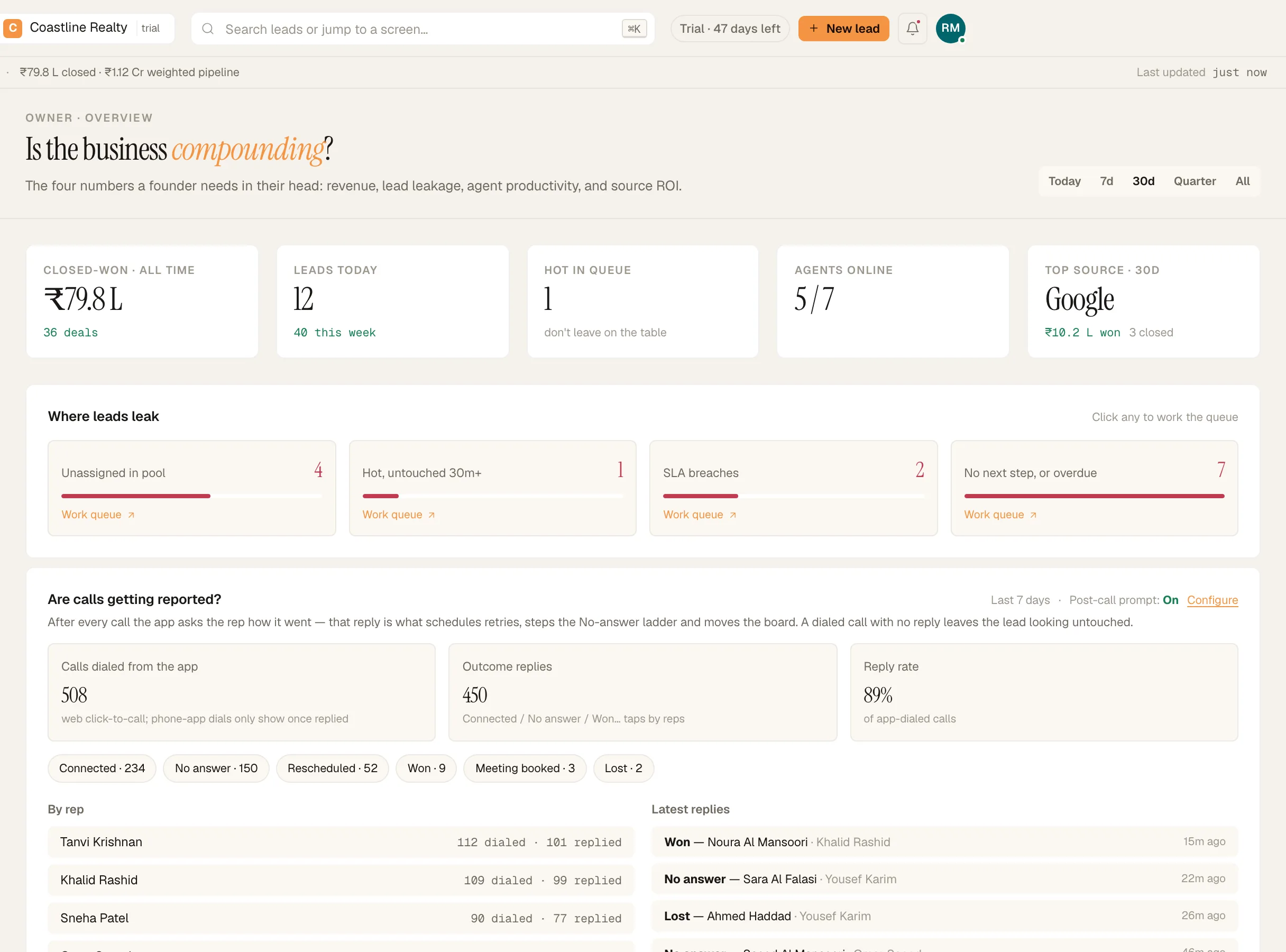Click the Reply rate 89% card
Image resolution: width=1286 pixels, height=952 pixels.
1044,692
